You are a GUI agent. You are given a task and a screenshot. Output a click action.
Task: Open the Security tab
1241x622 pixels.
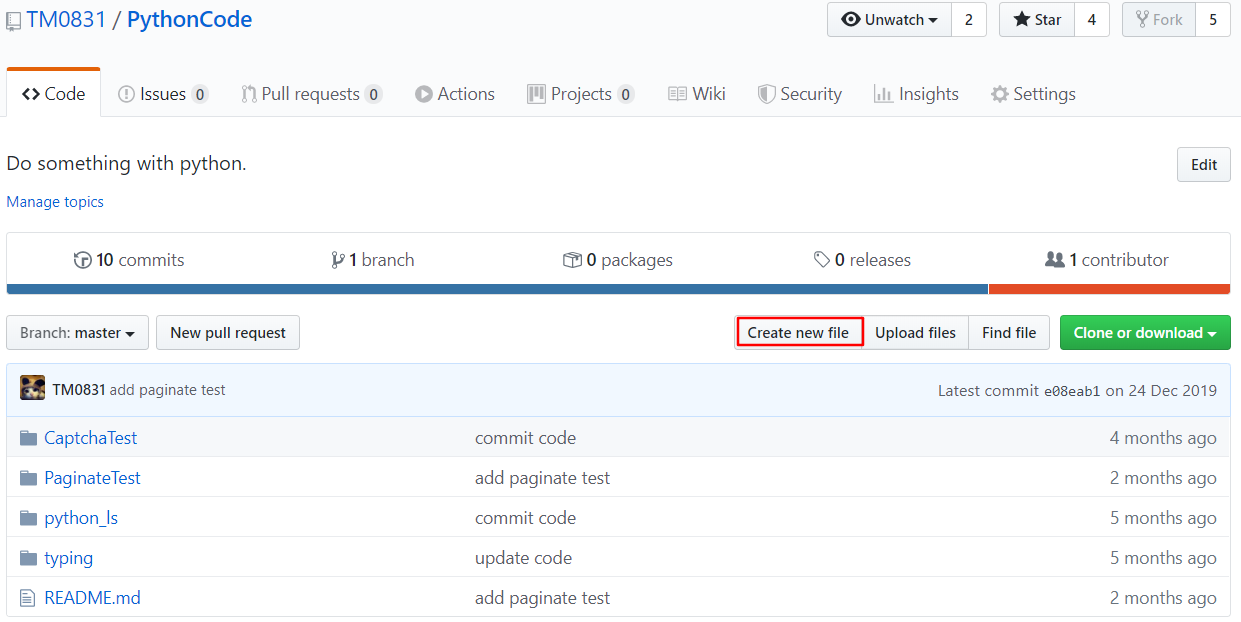point(799,94)
